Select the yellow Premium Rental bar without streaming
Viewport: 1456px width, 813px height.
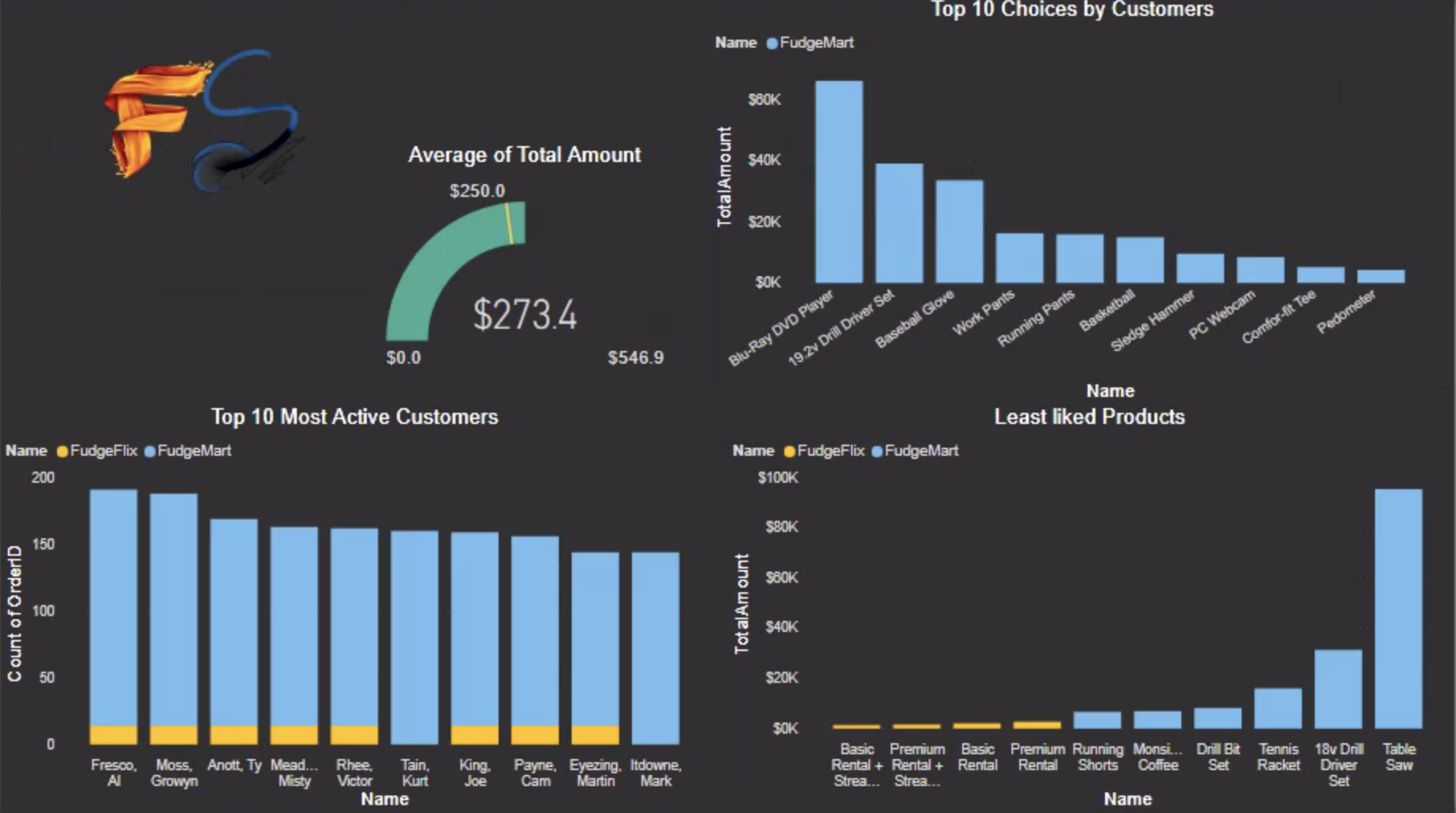pos(1037,725)
